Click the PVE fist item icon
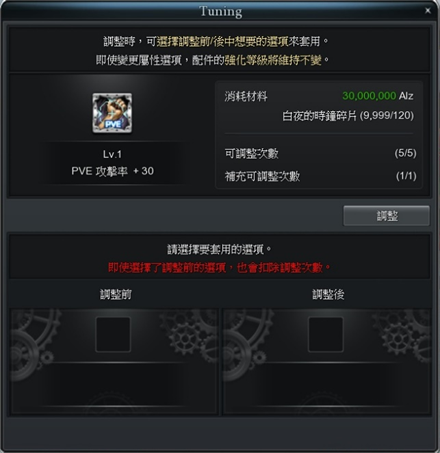This screenshot has height=453, width=440. (112, 113)
